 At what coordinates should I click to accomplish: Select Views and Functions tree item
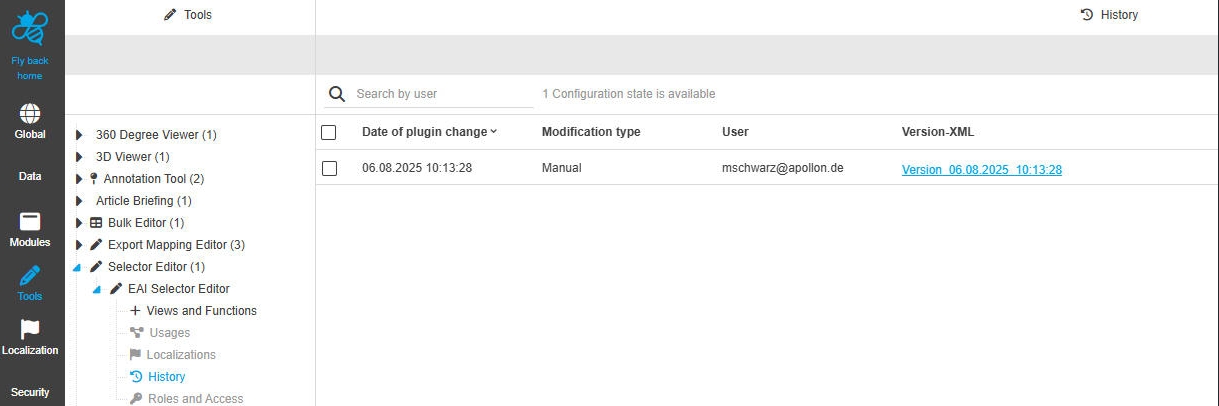coord(201,311)
